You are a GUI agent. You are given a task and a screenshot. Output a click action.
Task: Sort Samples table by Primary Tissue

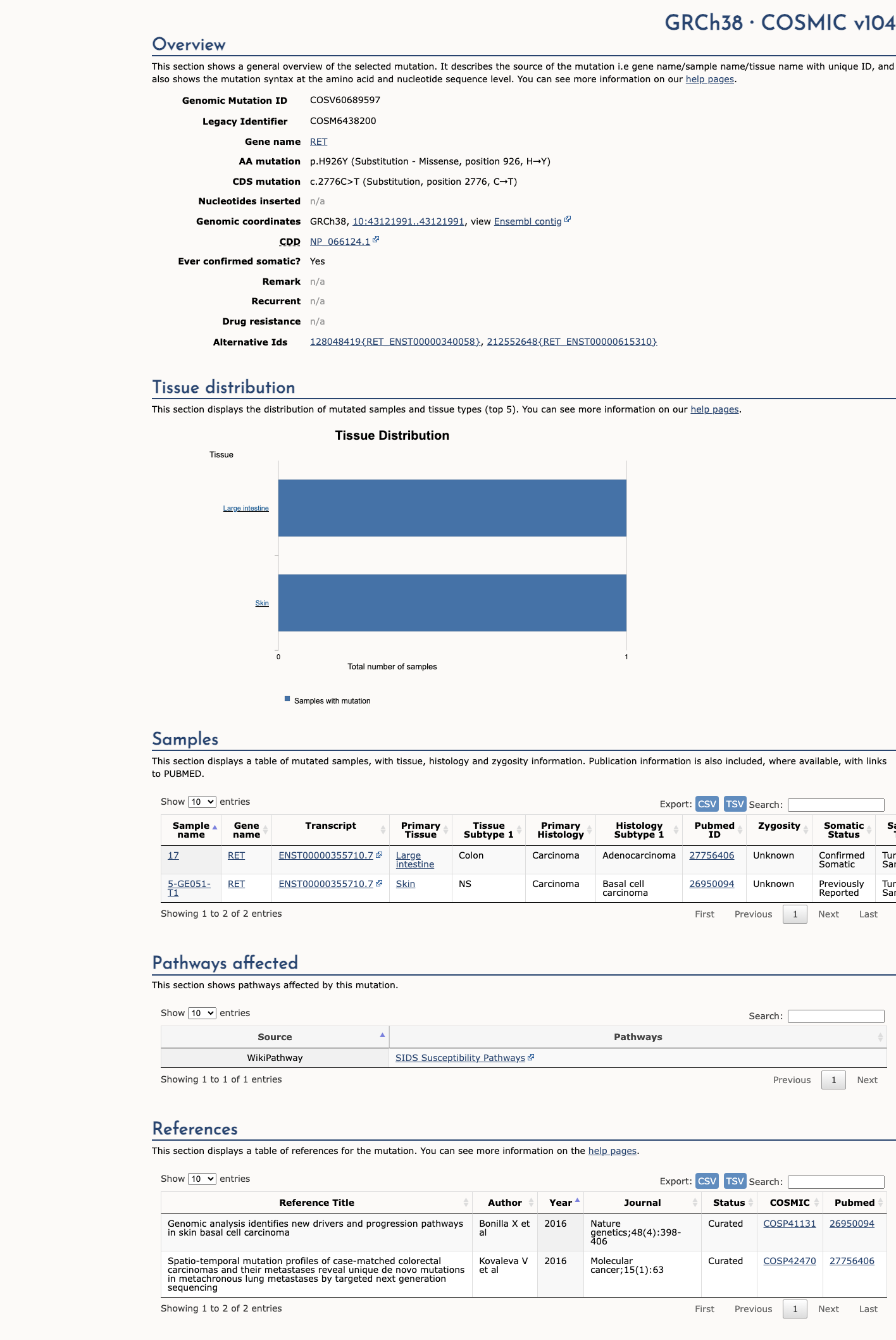click(420, 830)
